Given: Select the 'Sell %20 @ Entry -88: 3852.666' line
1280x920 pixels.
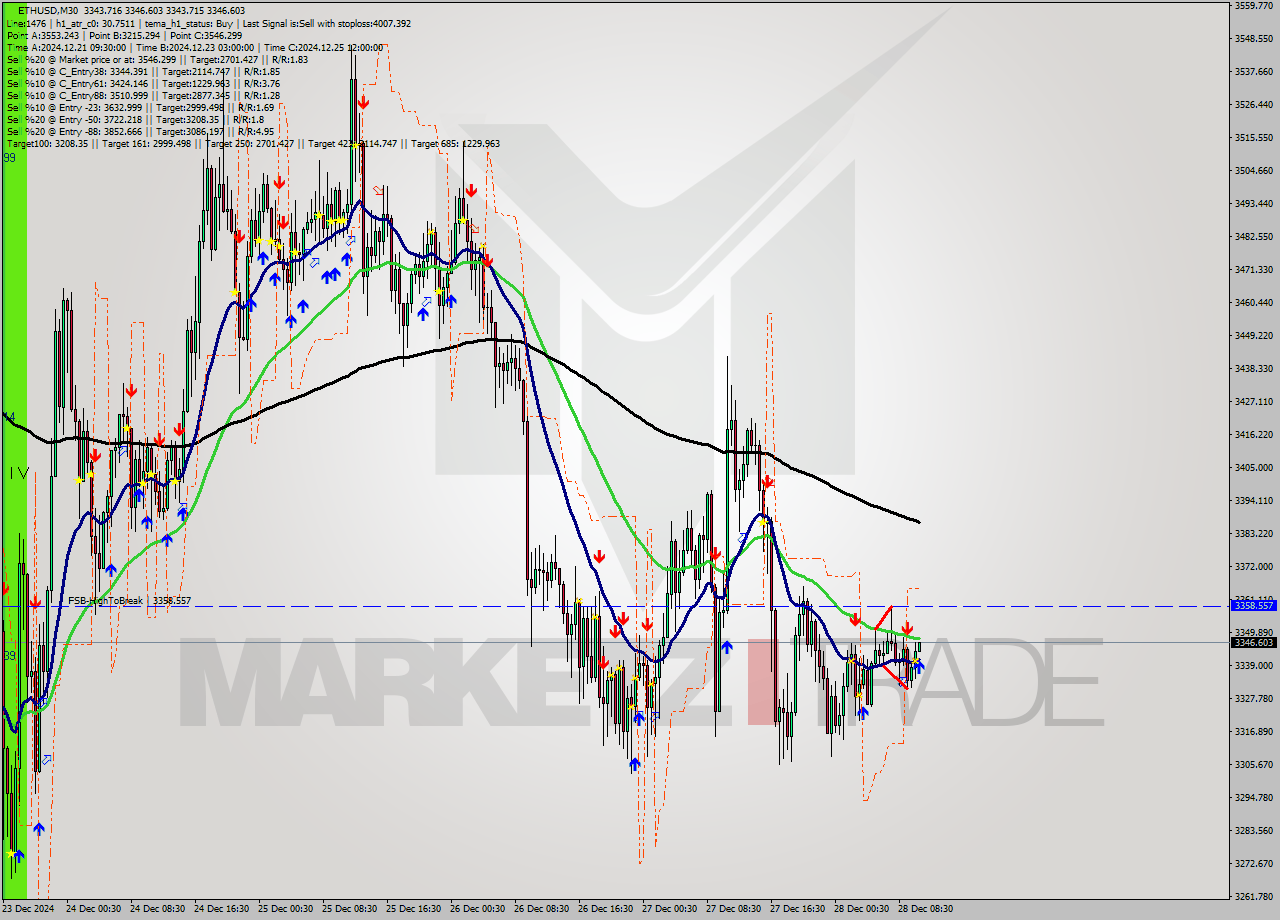Looking at the screenshot, I should (x=141, y=131).
